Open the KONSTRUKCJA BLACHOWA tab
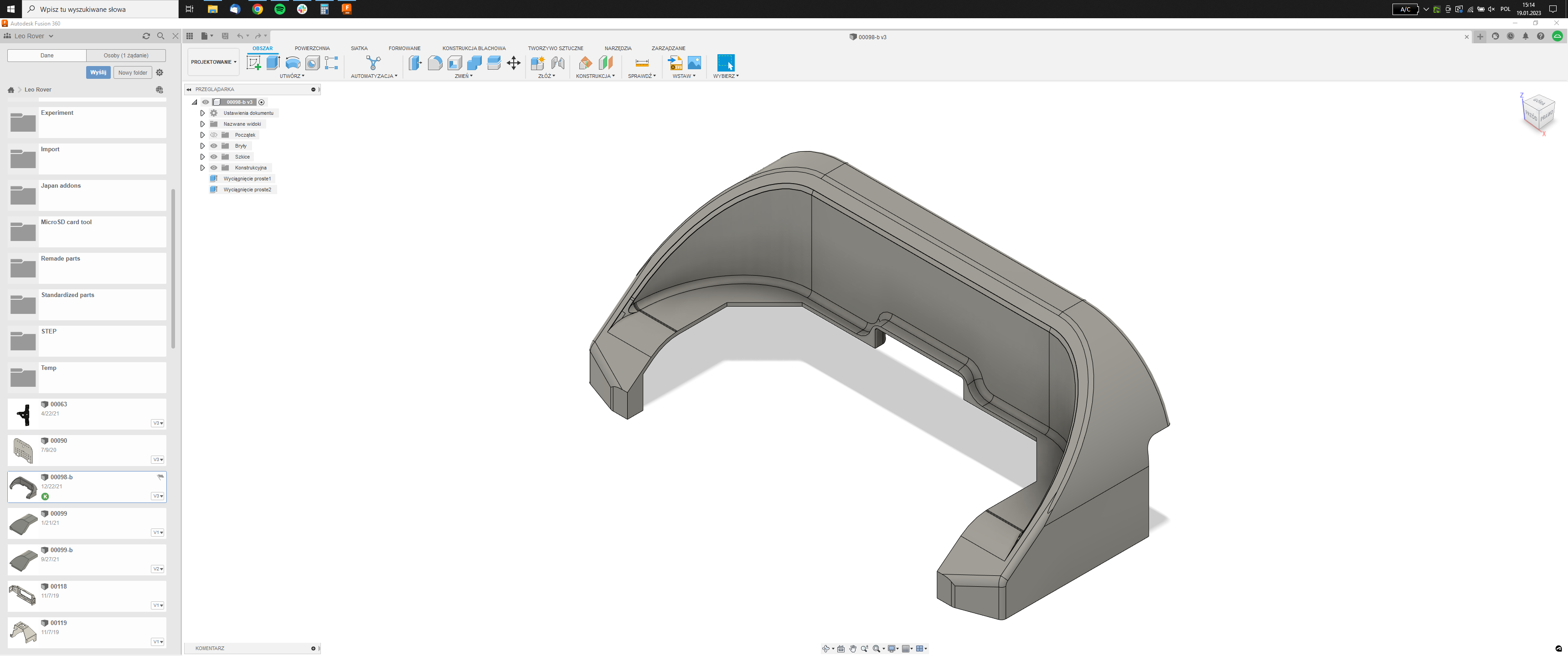Viewport: 1568px width, 656px height. [474, 48]
